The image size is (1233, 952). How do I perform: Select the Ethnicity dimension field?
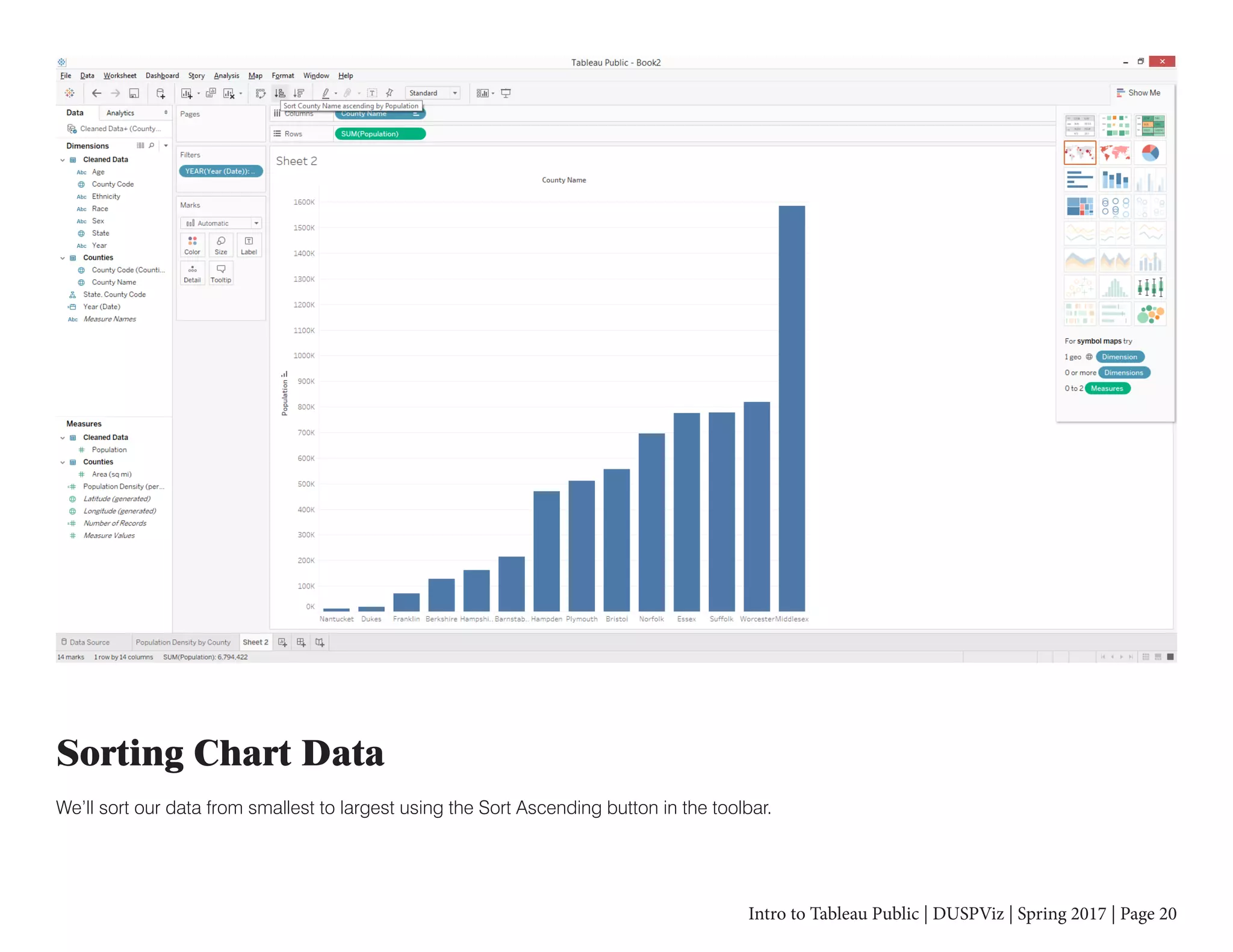pos(106,197)
